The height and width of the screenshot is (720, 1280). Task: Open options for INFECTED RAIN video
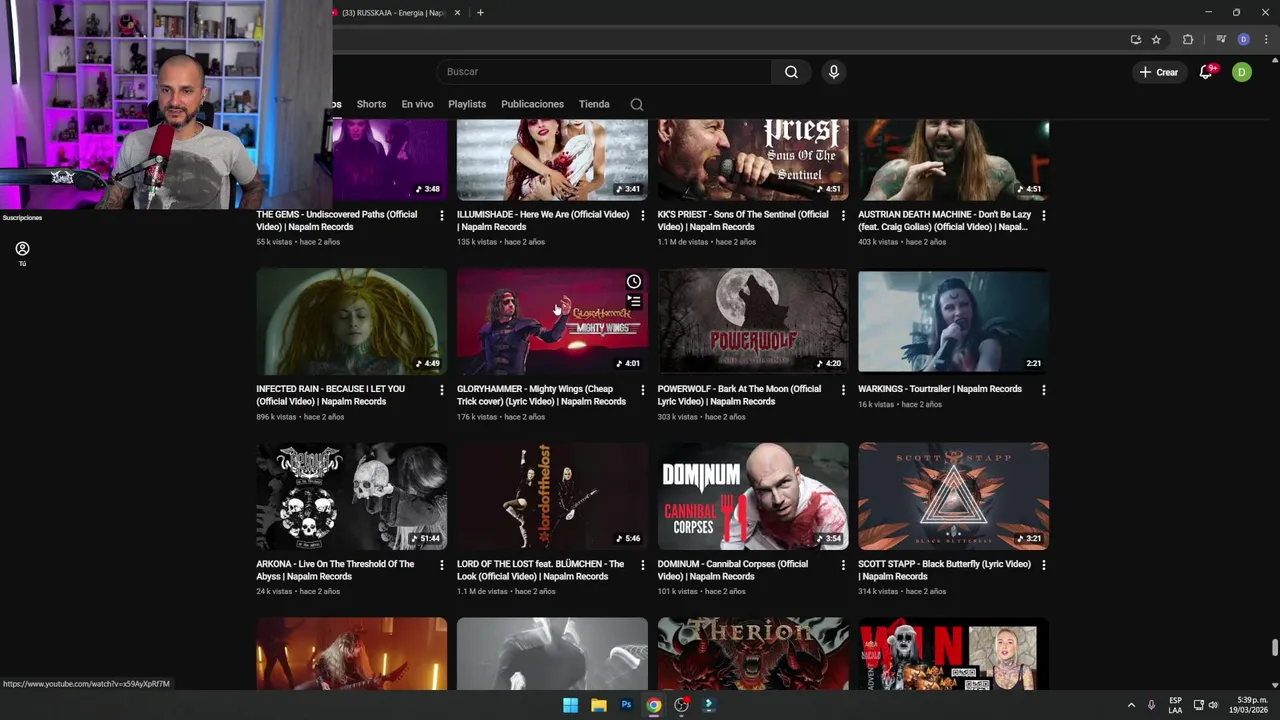(442, 390)
